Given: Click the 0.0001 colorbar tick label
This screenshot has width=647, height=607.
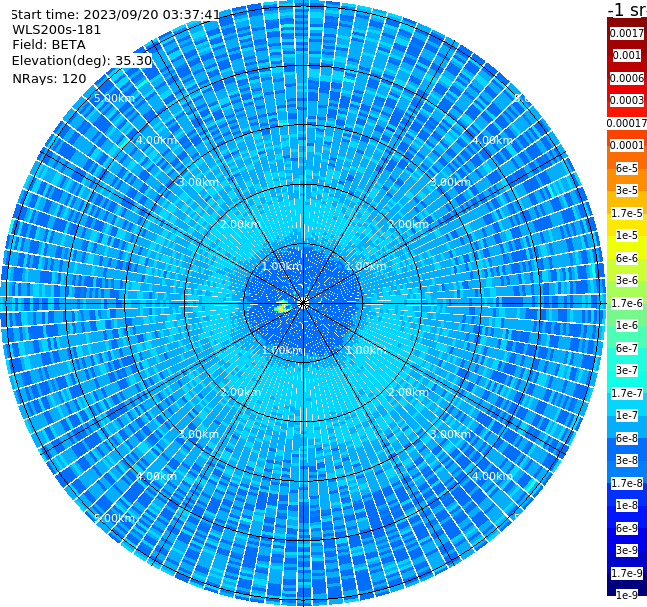Looking at the screenshot, I should (627, 145).
